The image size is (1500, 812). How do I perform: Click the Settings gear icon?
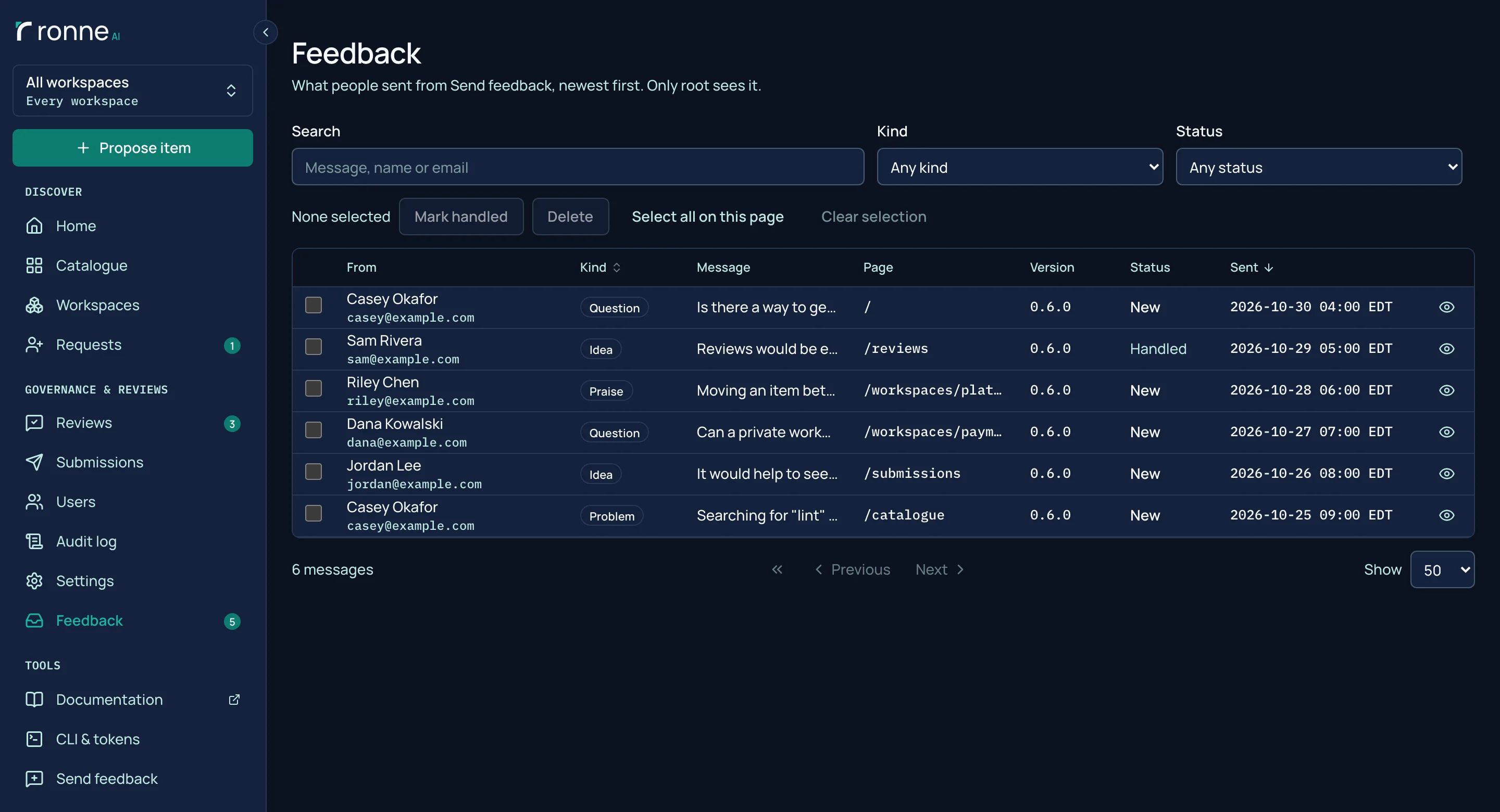[x=34, y=581]
